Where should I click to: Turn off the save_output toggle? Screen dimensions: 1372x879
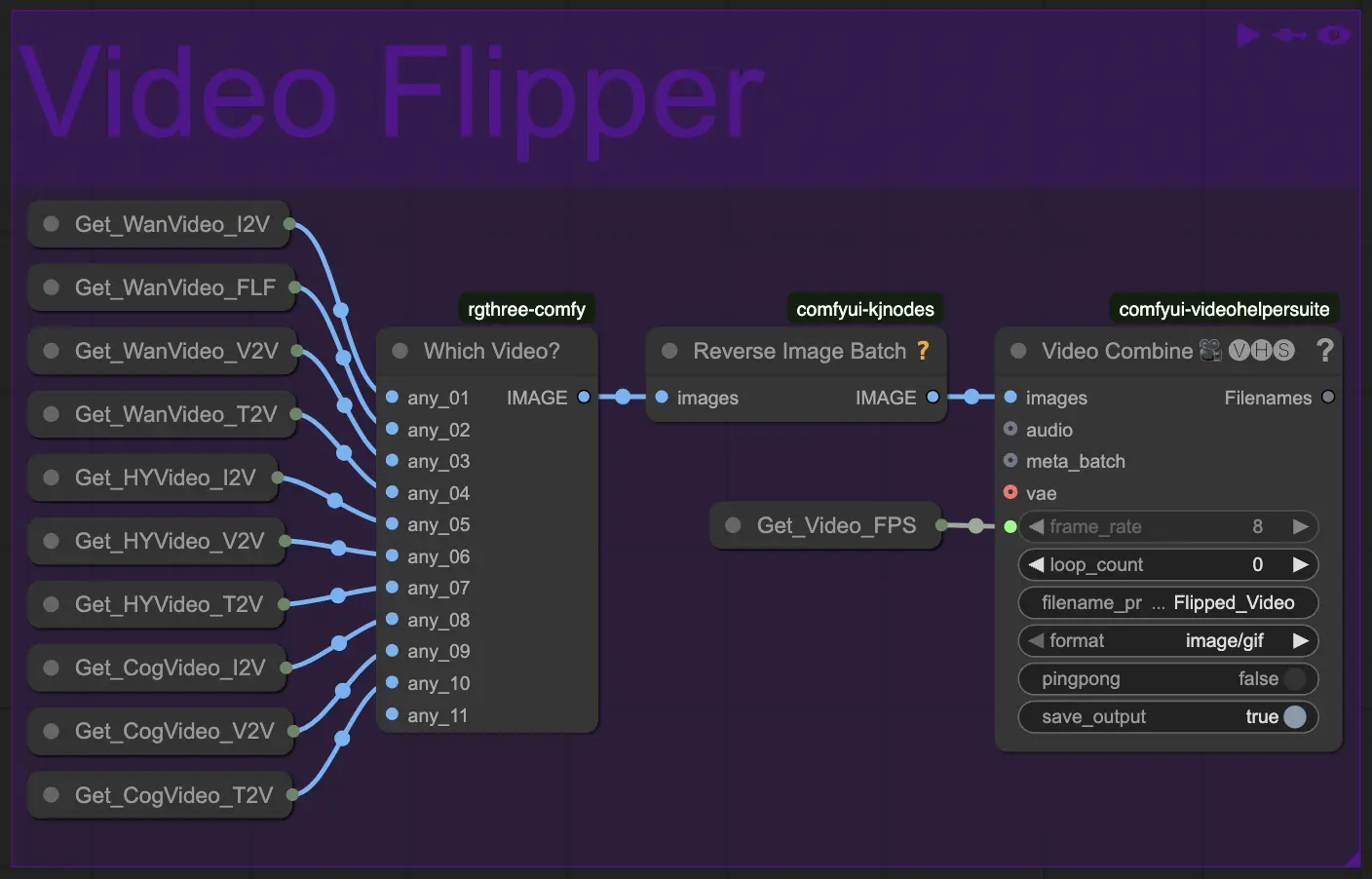click(x=1294, y=717)
